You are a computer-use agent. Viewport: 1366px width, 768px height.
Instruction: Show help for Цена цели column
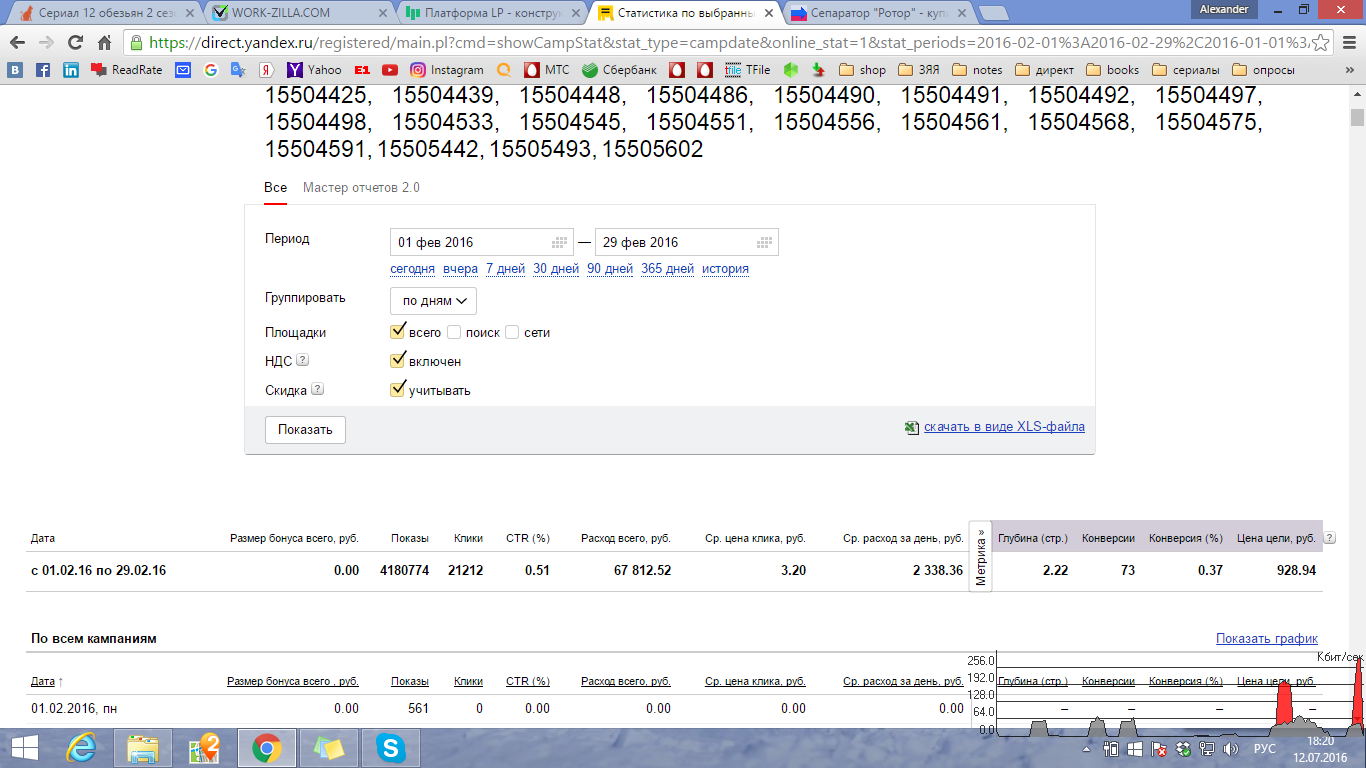(1330, 538)
